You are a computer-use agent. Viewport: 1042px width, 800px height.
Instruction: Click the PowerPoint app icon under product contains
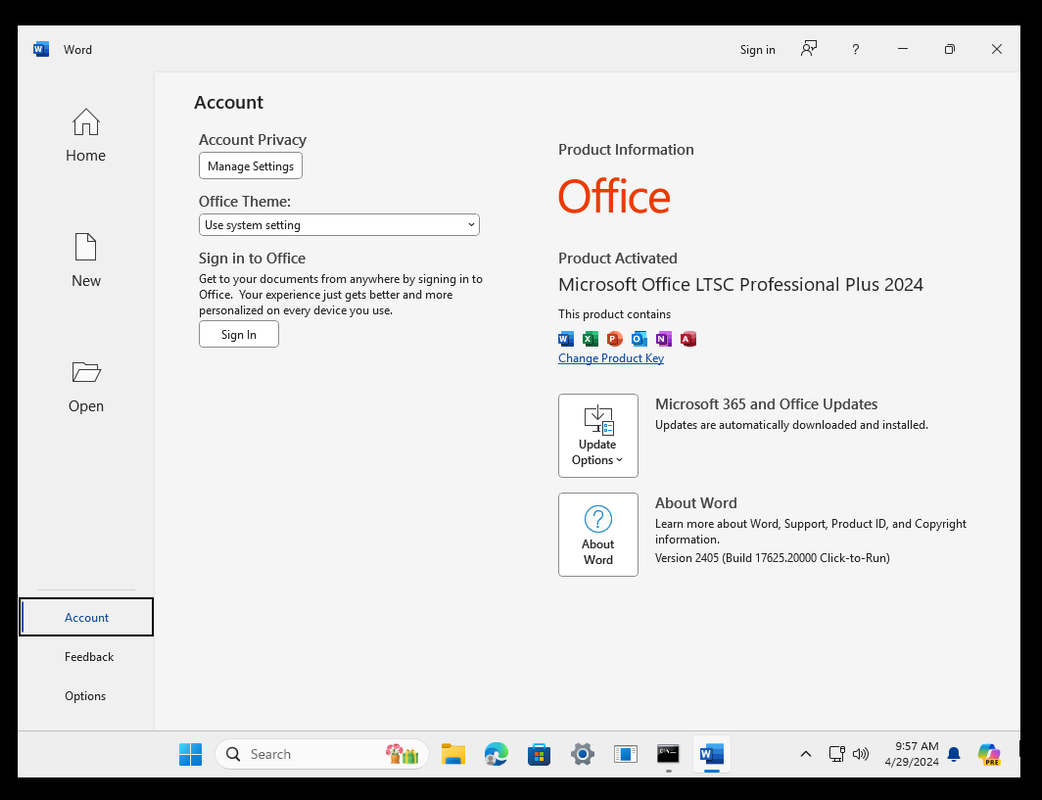pos(615,339)
